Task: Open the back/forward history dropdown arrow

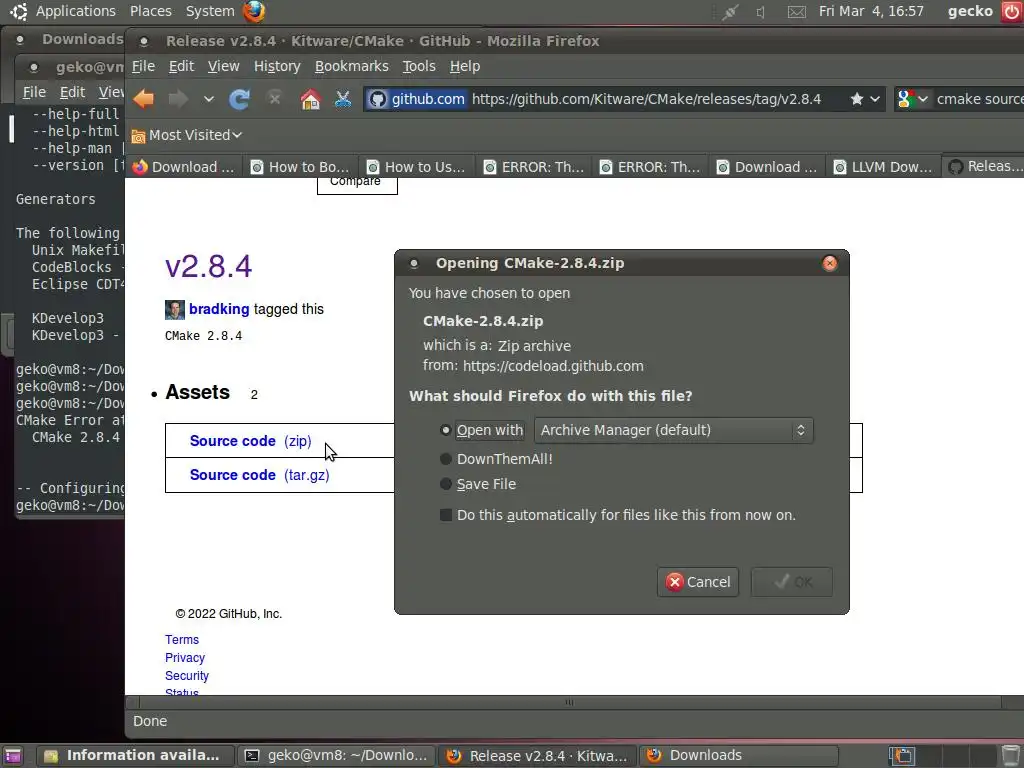Action: click(x=208, y=99)
